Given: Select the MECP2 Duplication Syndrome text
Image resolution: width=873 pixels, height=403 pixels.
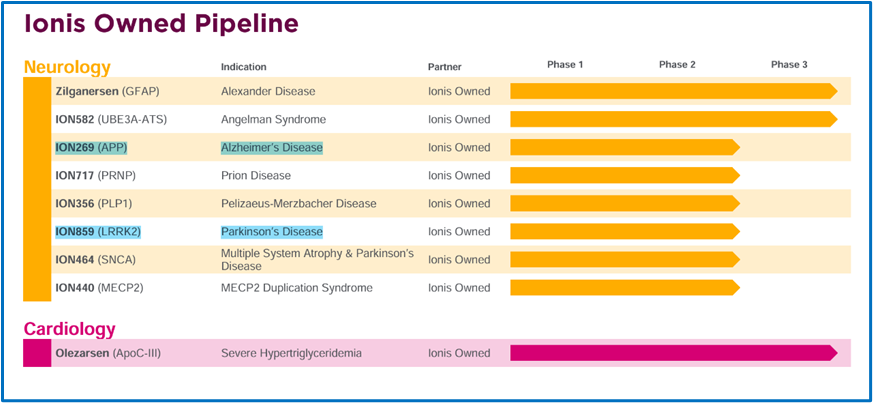Looking at the screenshot, I should coord(297,288).
